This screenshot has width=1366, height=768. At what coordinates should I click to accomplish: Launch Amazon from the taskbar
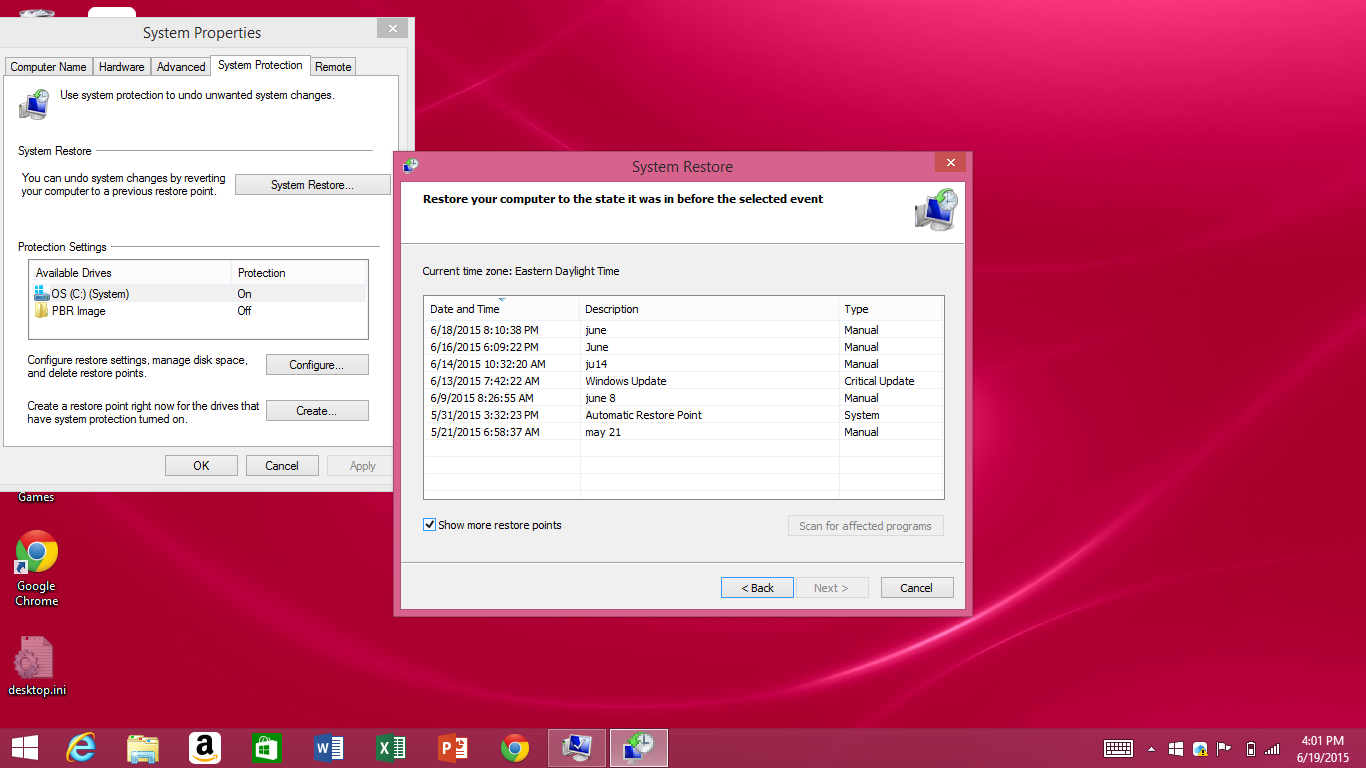pos(205,747)
